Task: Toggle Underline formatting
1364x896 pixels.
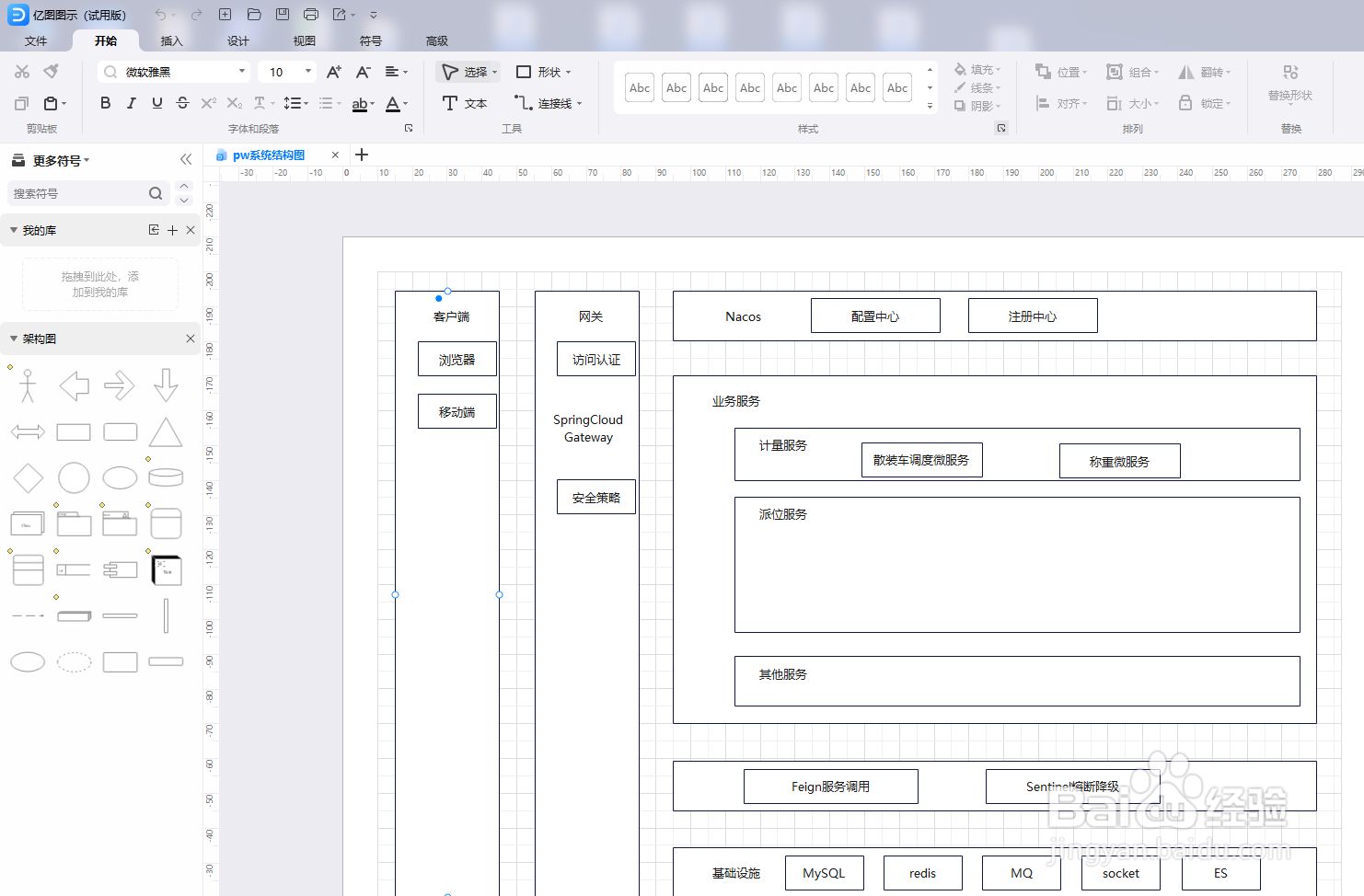Action: (157, 103)
